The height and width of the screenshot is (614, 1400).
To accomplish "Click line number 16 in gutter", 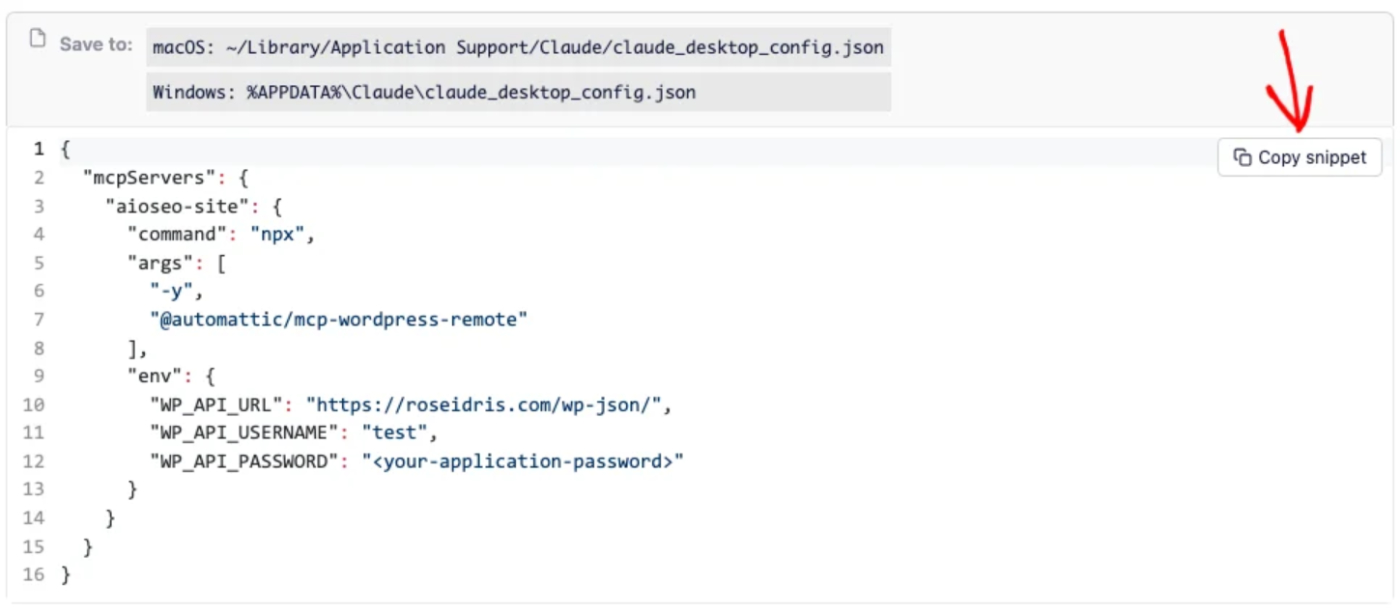I will click(35, 575).
